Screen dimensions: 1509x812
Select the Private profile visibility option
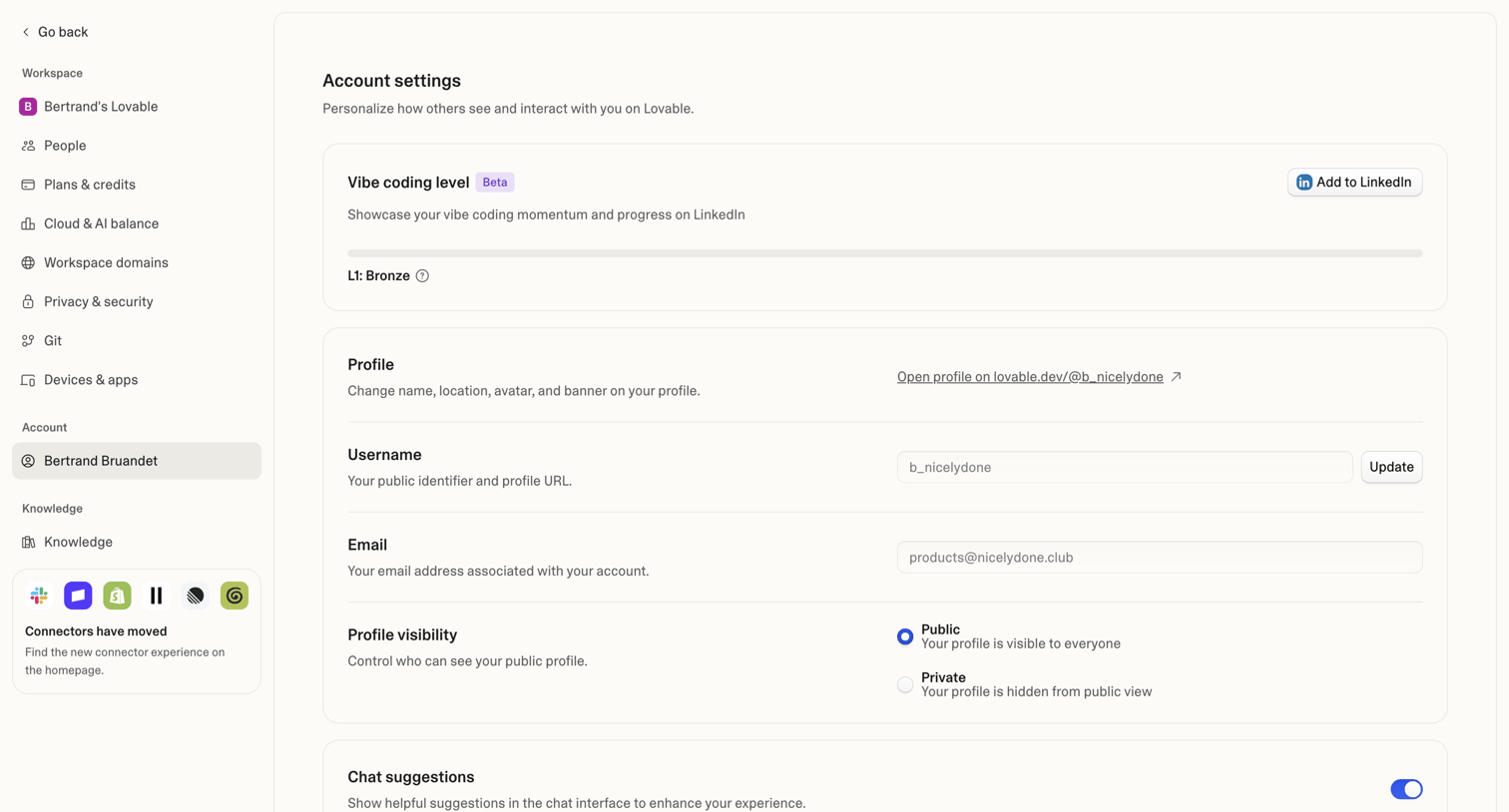905,684
